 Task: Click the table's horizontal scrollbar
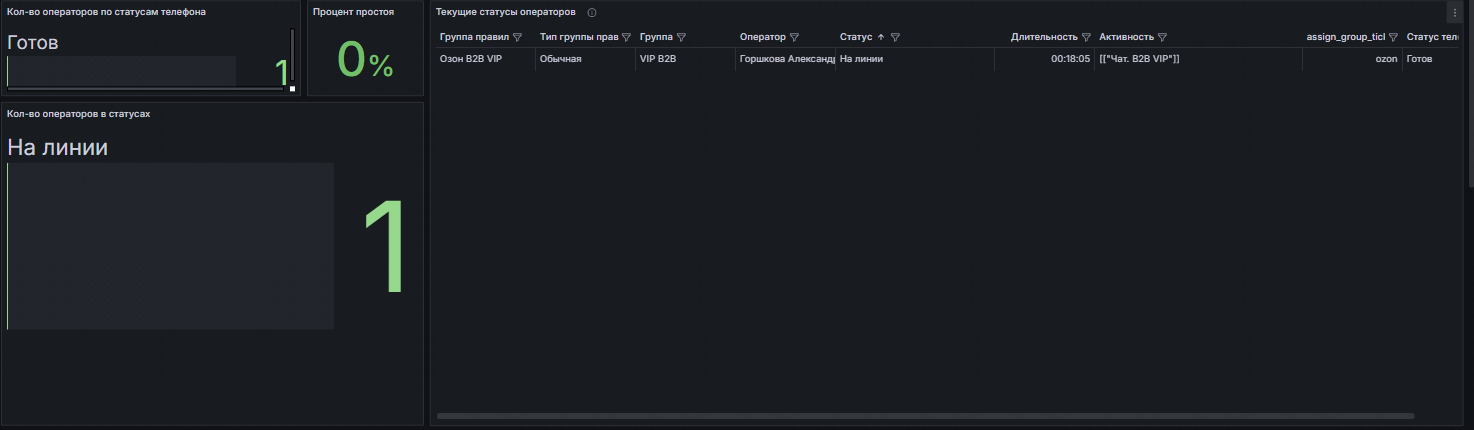(925, 415)
